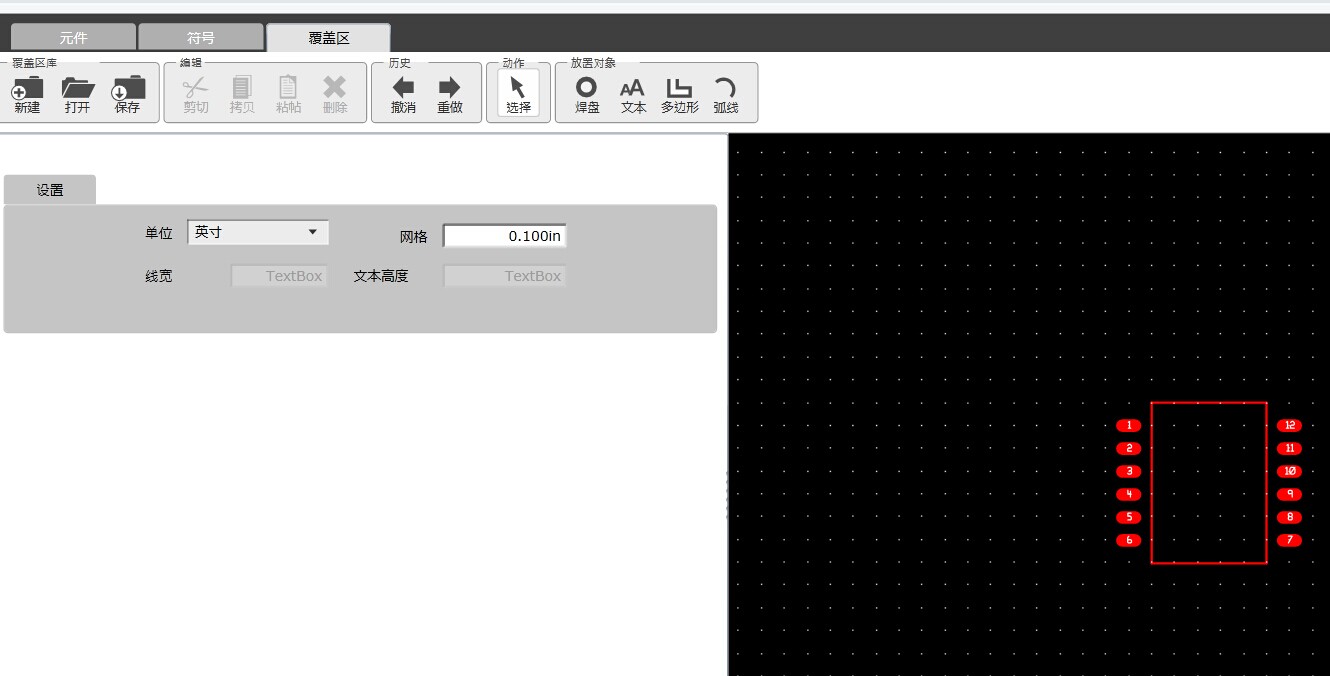Select pad 12 on the footprint

[x=1290, y=426]
